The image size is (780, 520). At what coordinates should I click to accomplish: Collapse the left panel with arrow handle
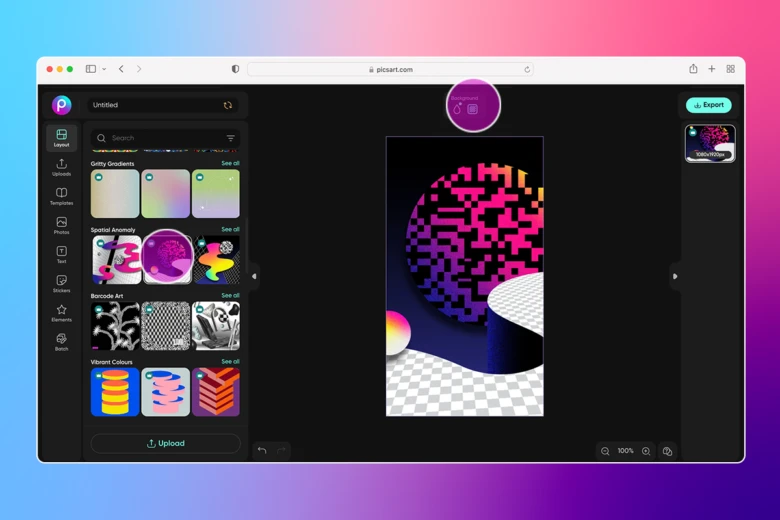tap(254, 276)
